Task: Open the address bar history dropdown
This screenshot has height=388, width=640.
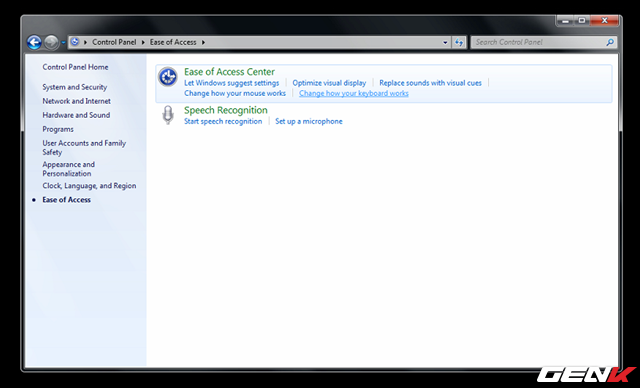Action: coord(445,42)
